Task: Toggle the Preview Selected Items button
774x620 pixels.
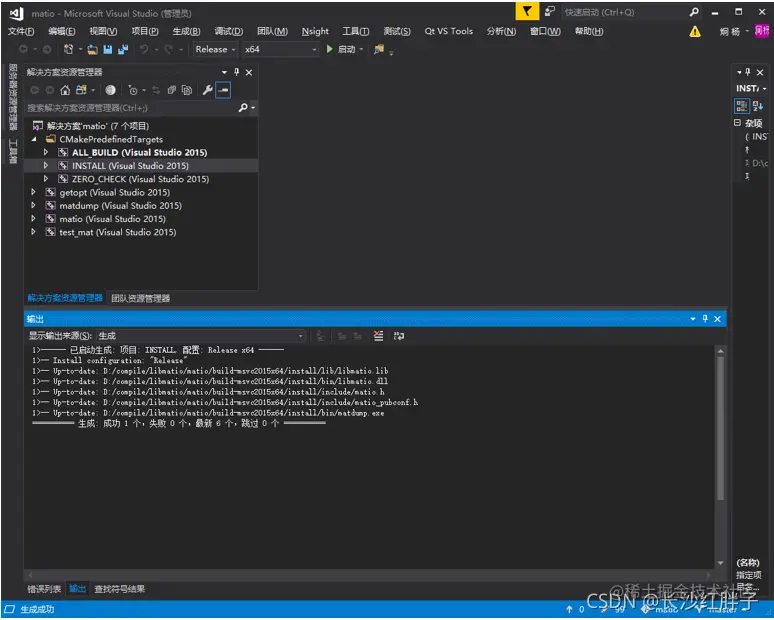Action: (223, 90)
